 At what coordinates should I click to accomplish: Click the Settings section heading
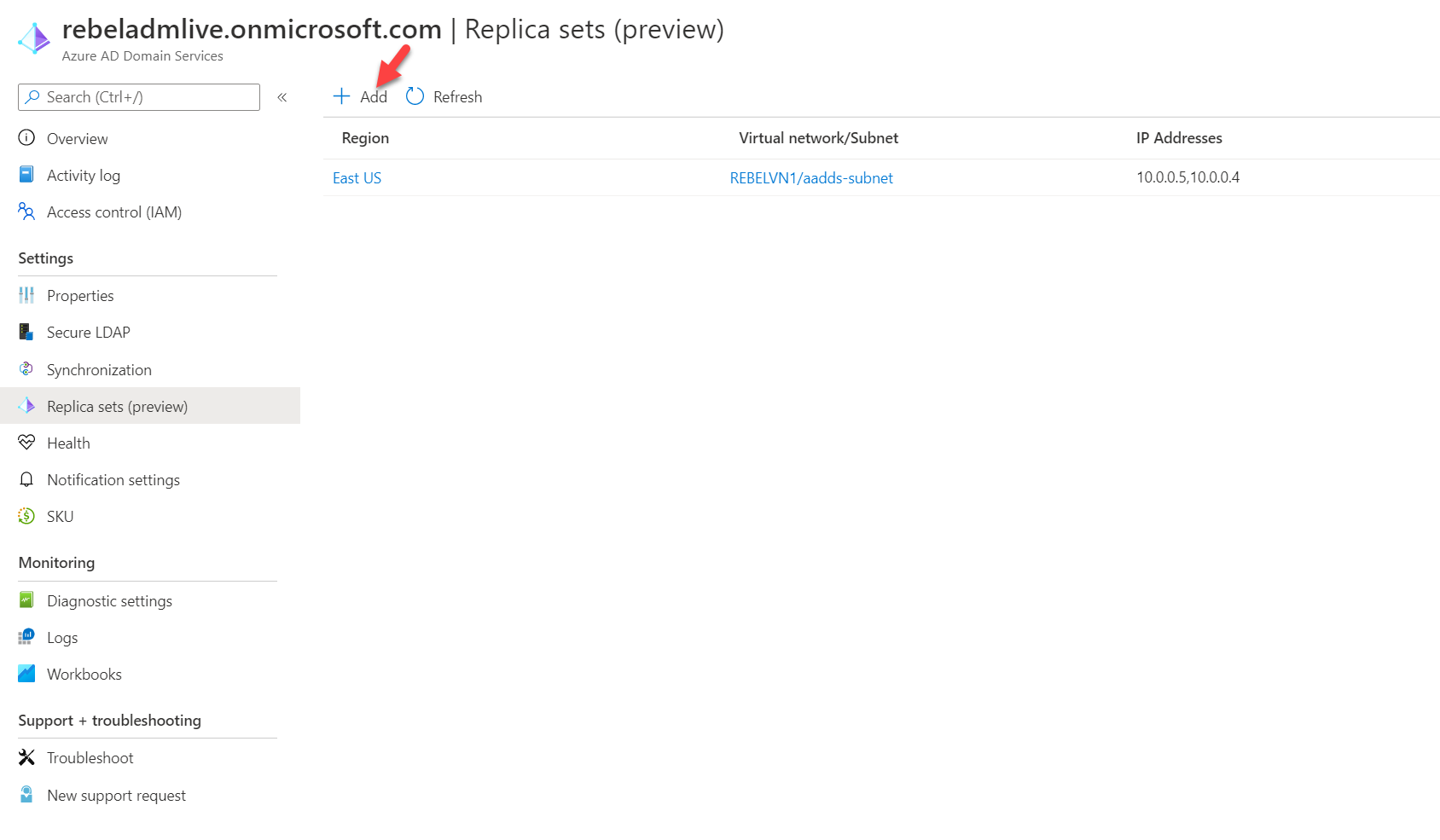pyautogui.click(x=46, y=258)
